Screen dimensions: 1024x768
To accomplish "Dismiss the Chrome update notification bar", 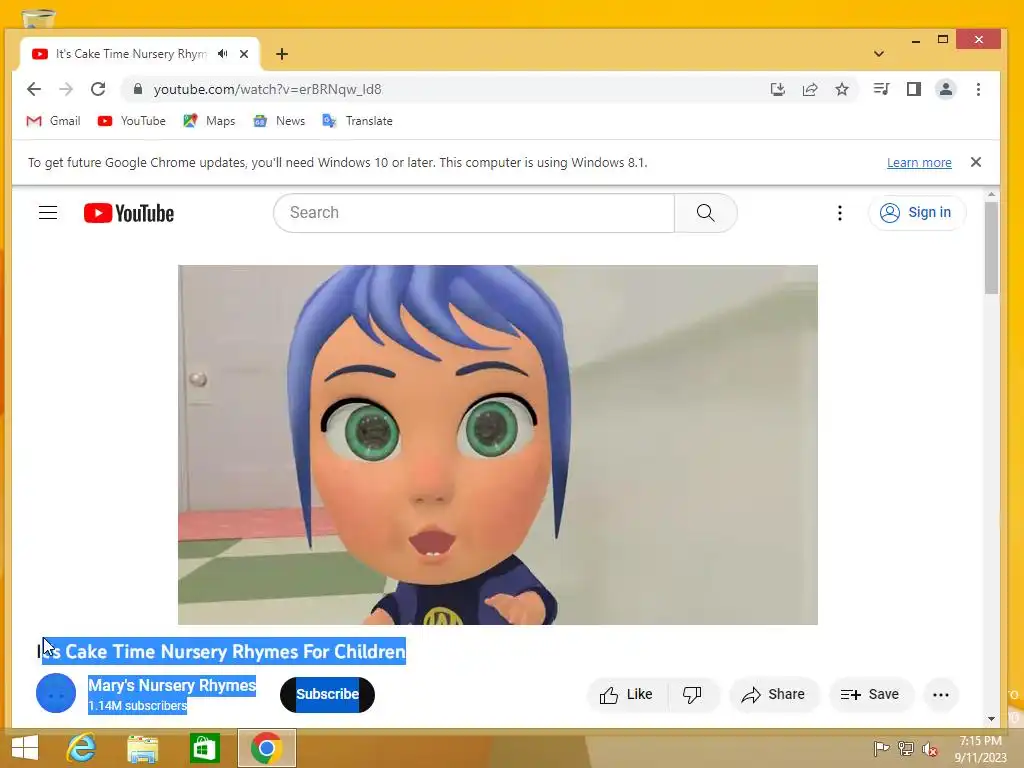I will pyautogui.click(x=976, y=162).
